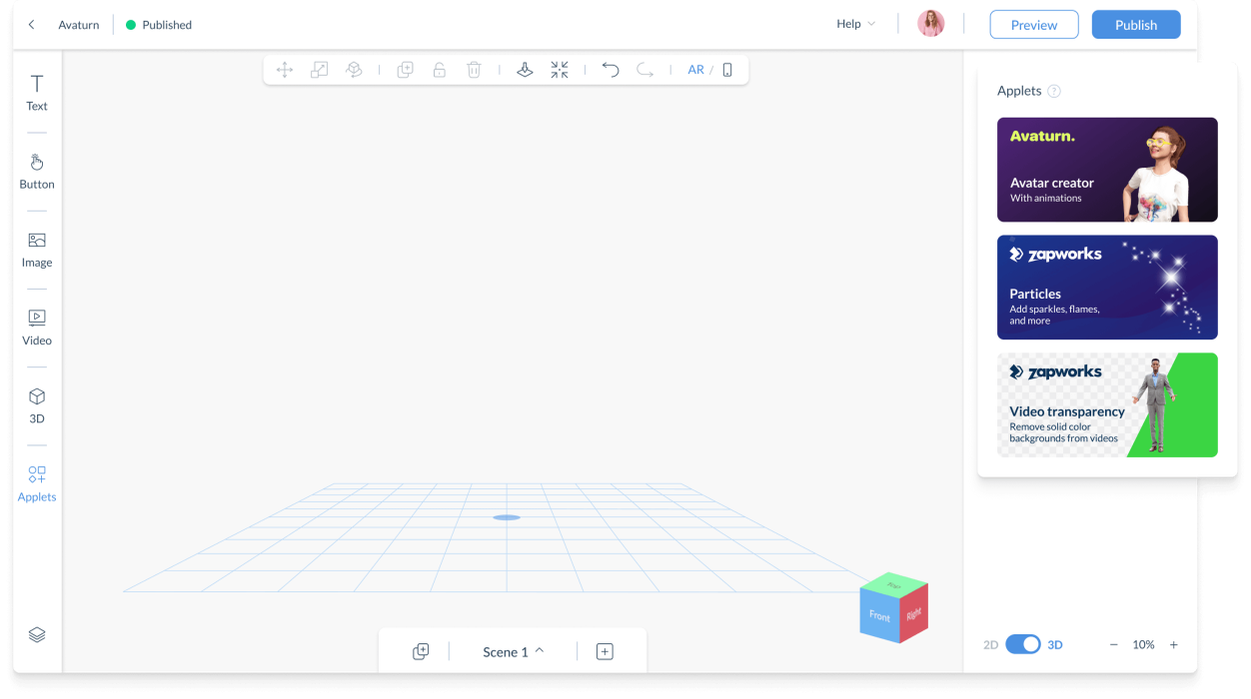The height and width of the screenshot is (699, 1251).
Task: Switch to AR preview mode
Action: (696, 69)
